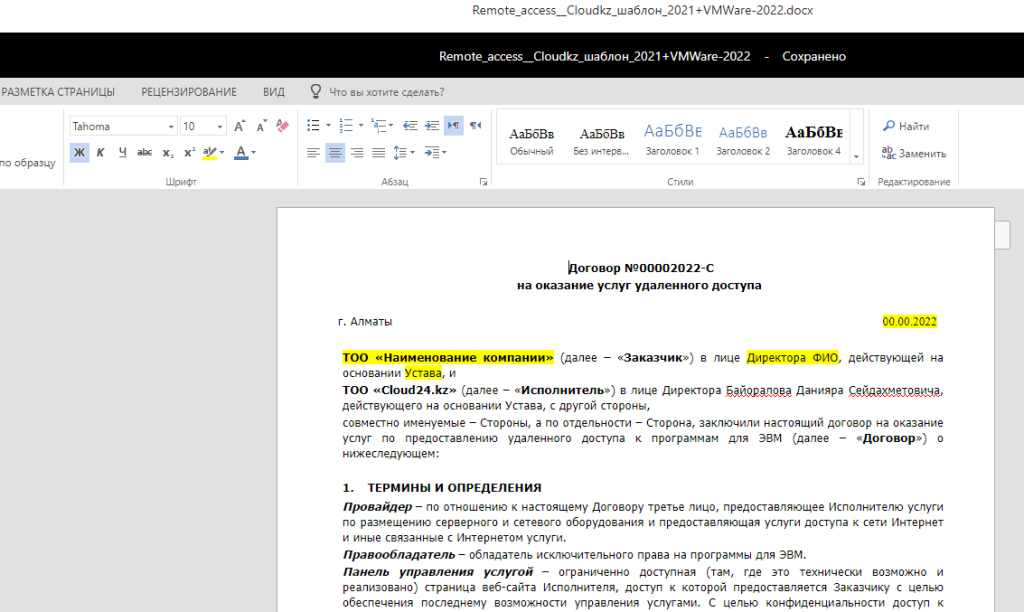Viewport: 1024px width, 612px height.
Task: Apply the Заголовок 1 style
Action: 673,138
